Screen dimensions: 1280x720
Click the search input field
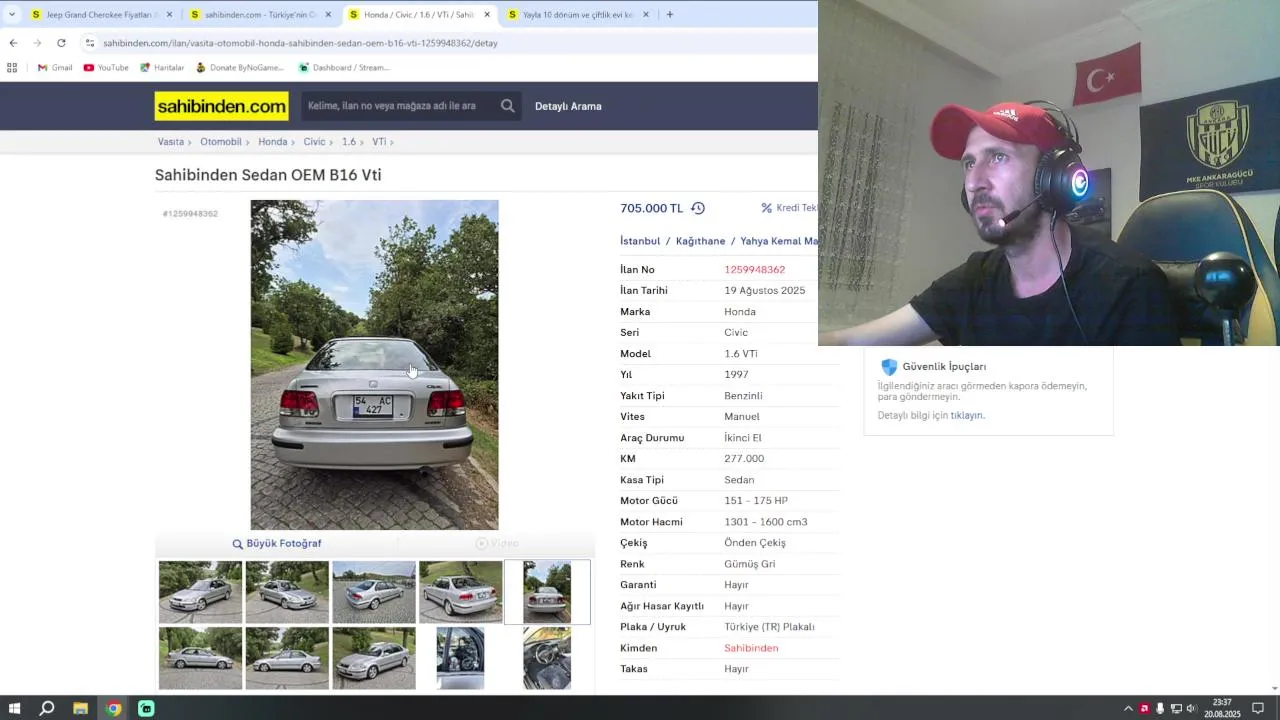(400, 106)
